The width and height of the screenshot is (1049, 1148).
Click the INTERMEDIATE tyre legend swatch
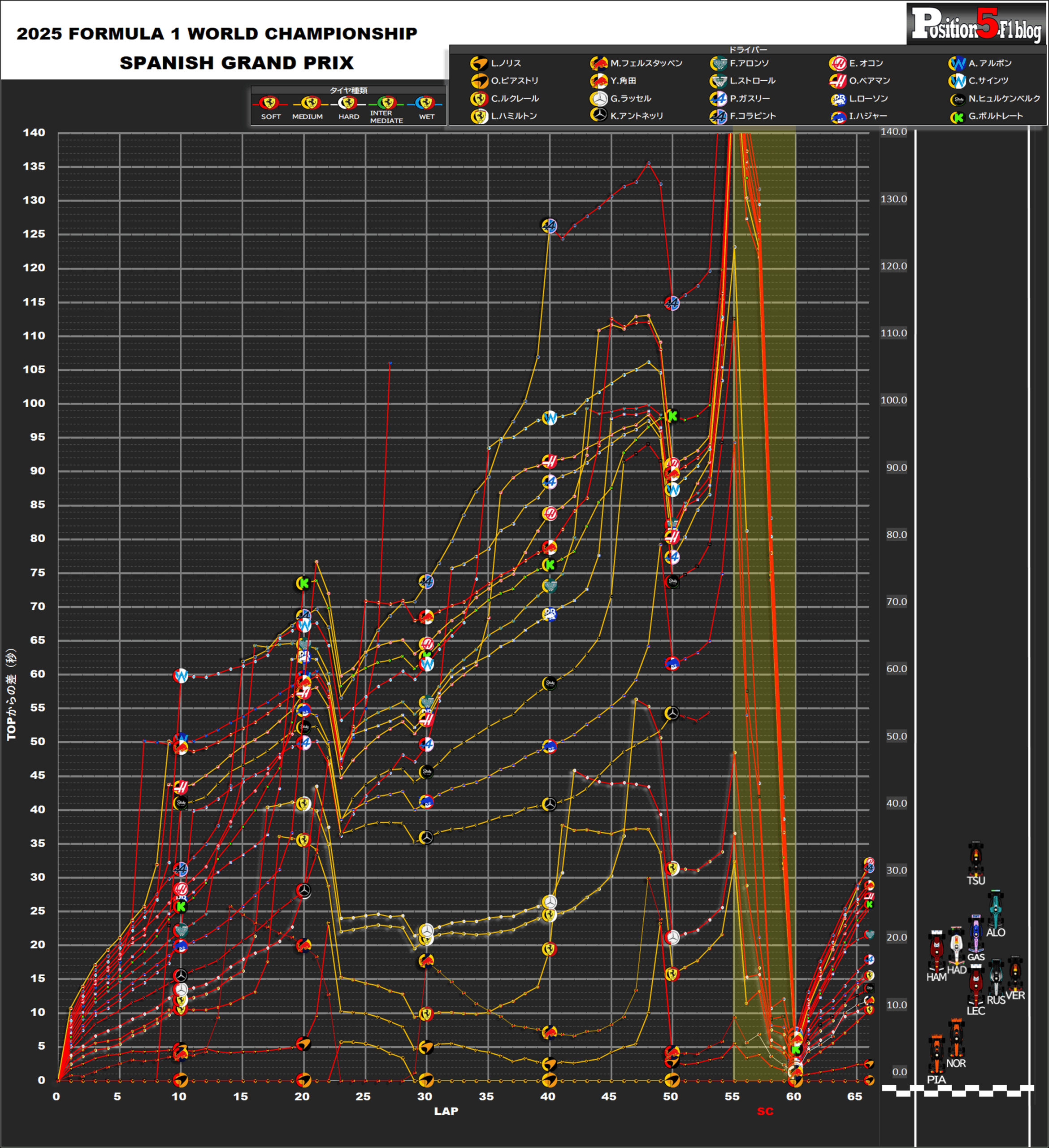point(386,104)
